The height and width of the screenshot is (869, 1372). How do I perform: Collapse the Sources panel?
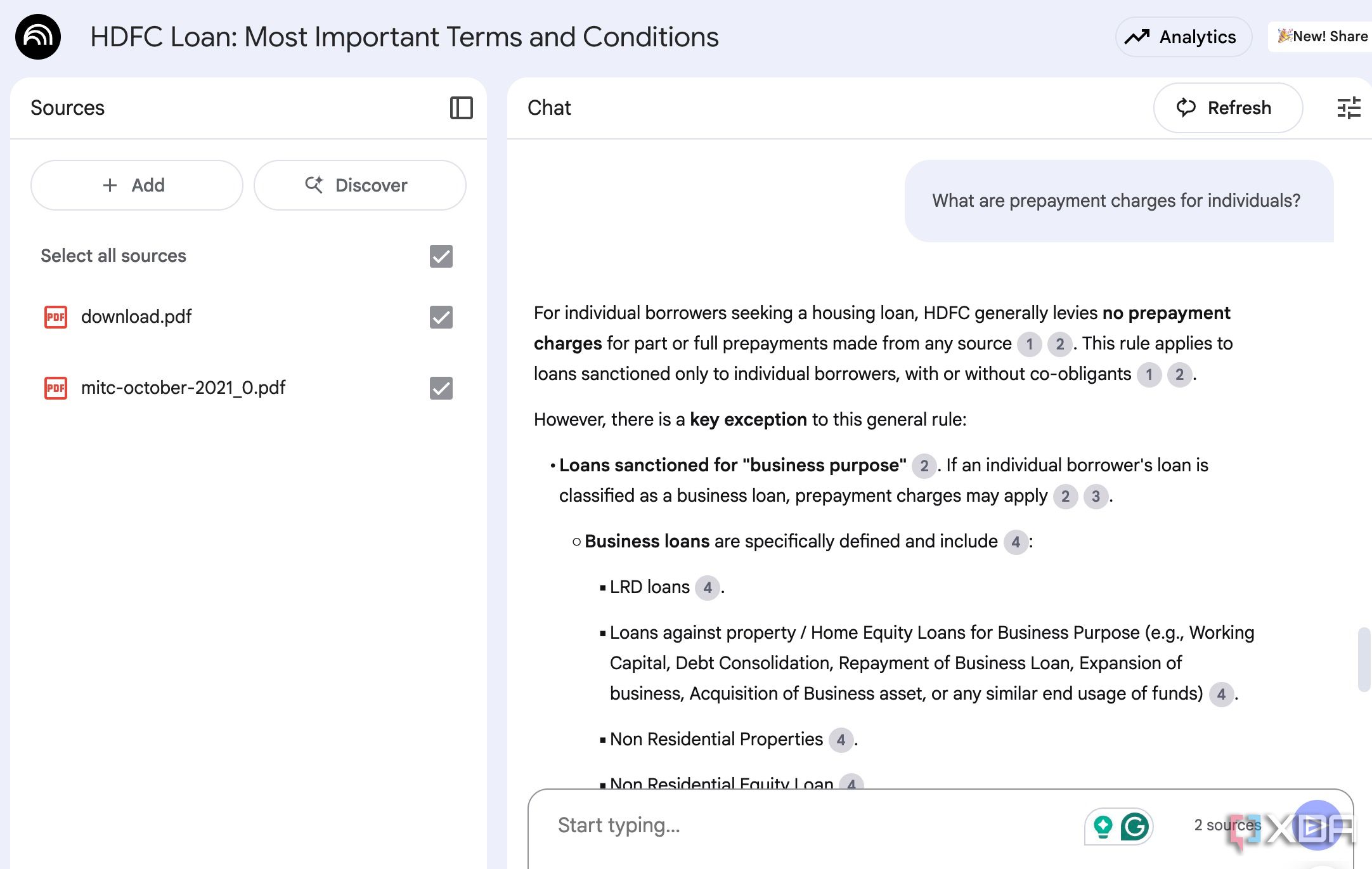point(461,108)
